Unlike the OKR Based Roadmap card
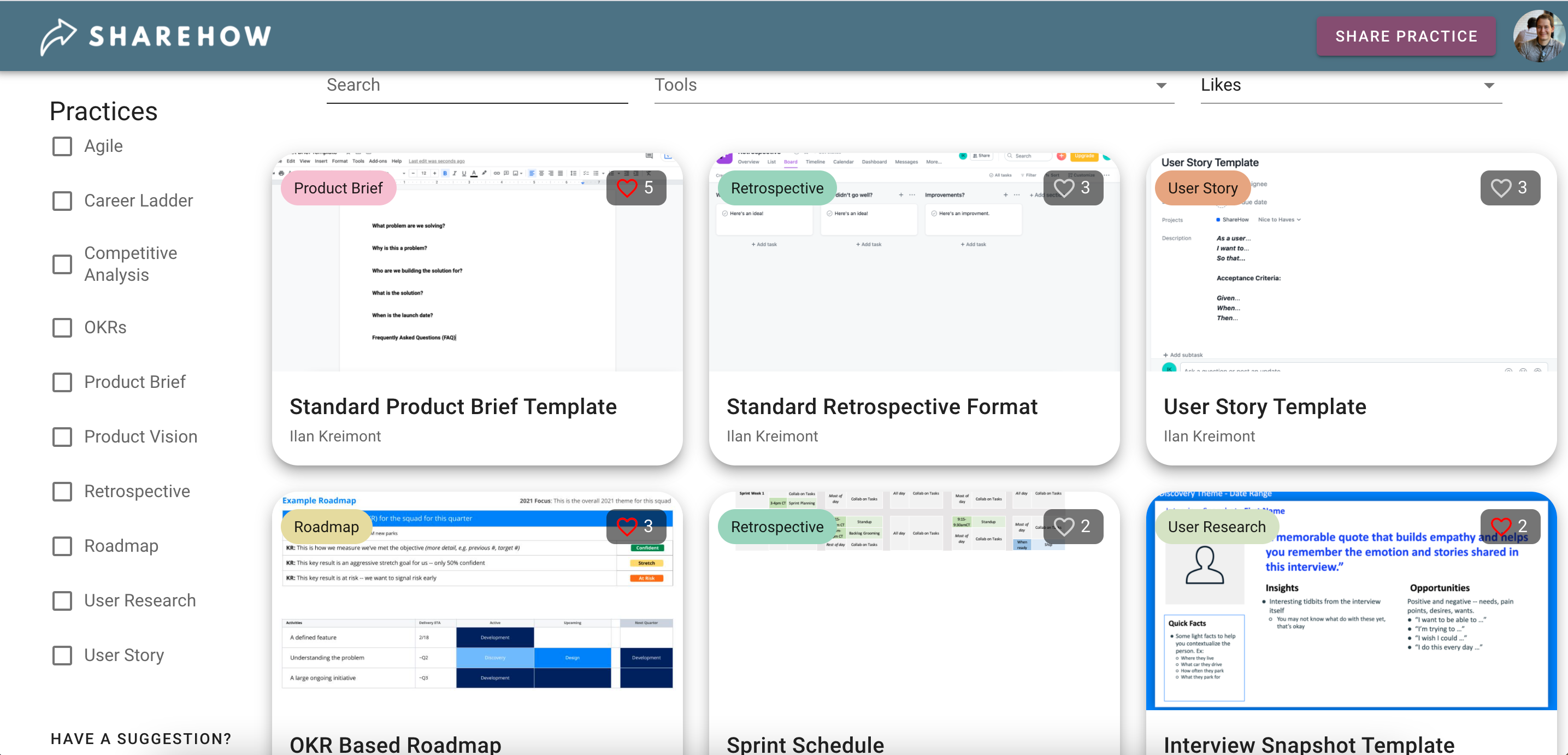This screenshot has height=755, width=1568. (627, 526)
